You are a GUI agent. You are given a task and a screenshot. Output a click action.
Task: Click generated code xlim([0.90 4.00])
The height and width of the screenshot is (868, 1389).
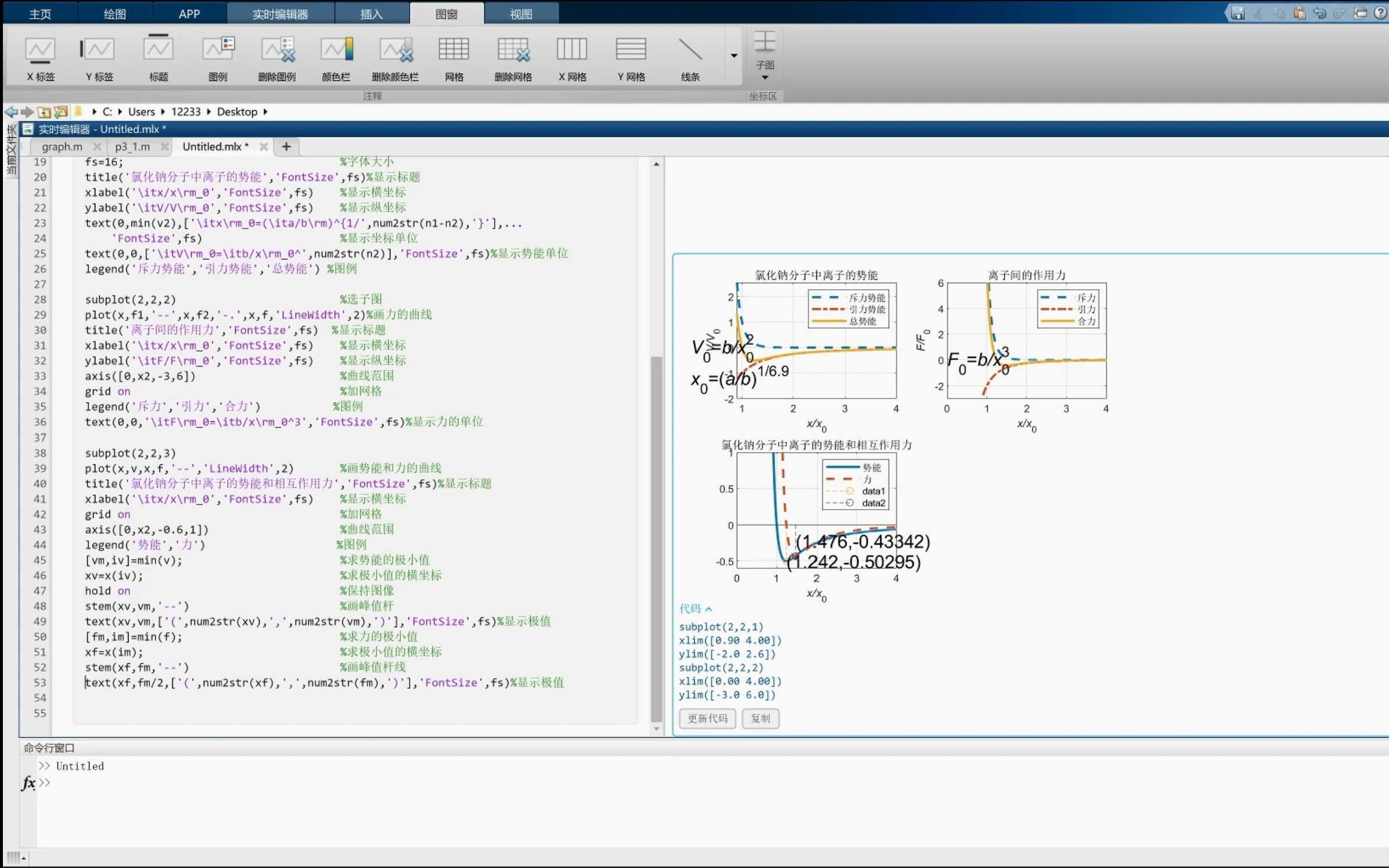730,641
